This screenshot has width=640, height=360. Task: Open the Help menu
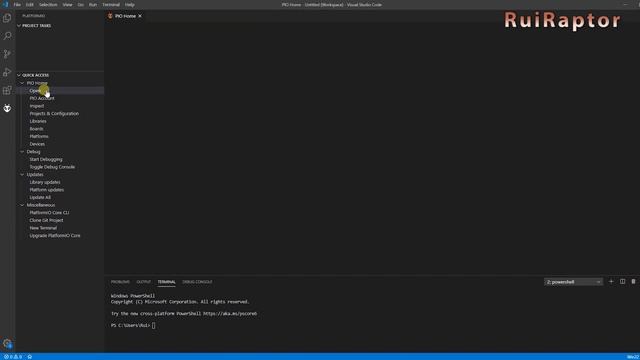click(x=130, y=4)
